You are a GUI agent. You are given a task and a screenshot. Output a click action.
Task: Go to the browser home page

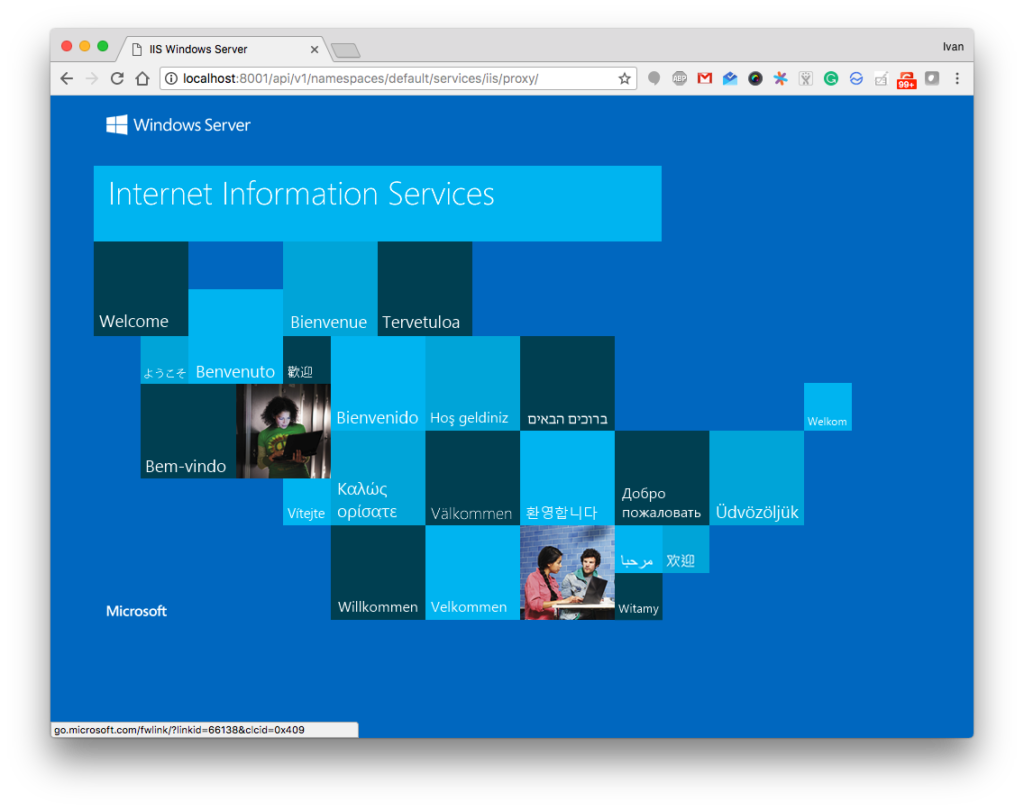(x=142, y=78)
